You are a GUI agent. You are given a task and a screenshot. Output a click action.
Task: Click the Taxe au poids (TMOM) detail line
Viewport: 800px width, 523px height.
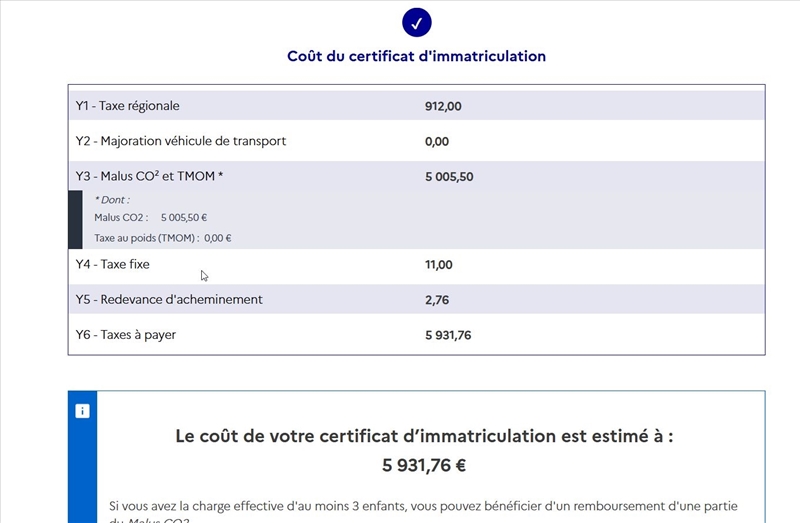163,238
